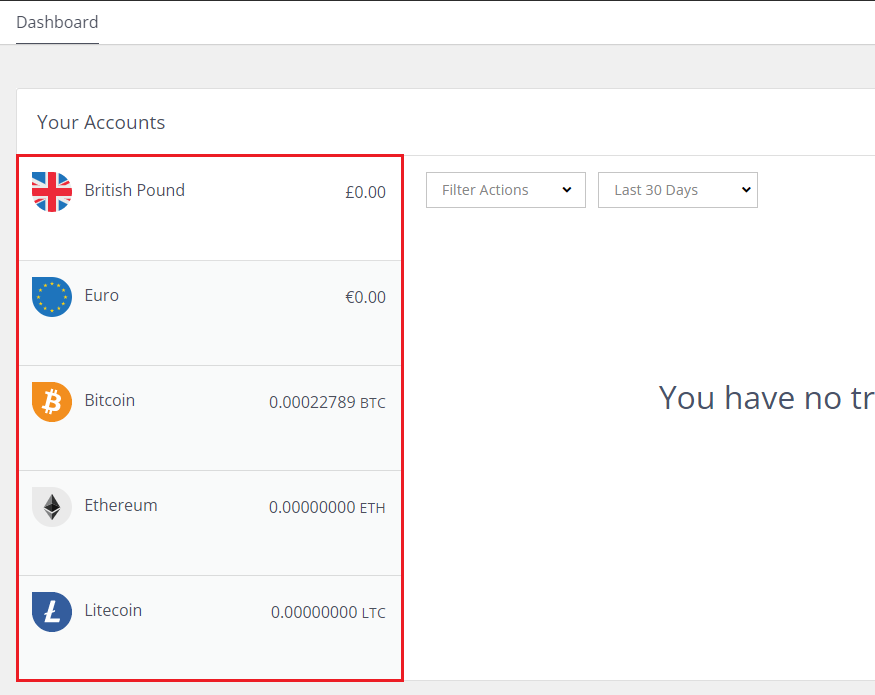875x695 pixels.
Task: Click the Euro EU flag icon
Action: click(x=52, y=297)
